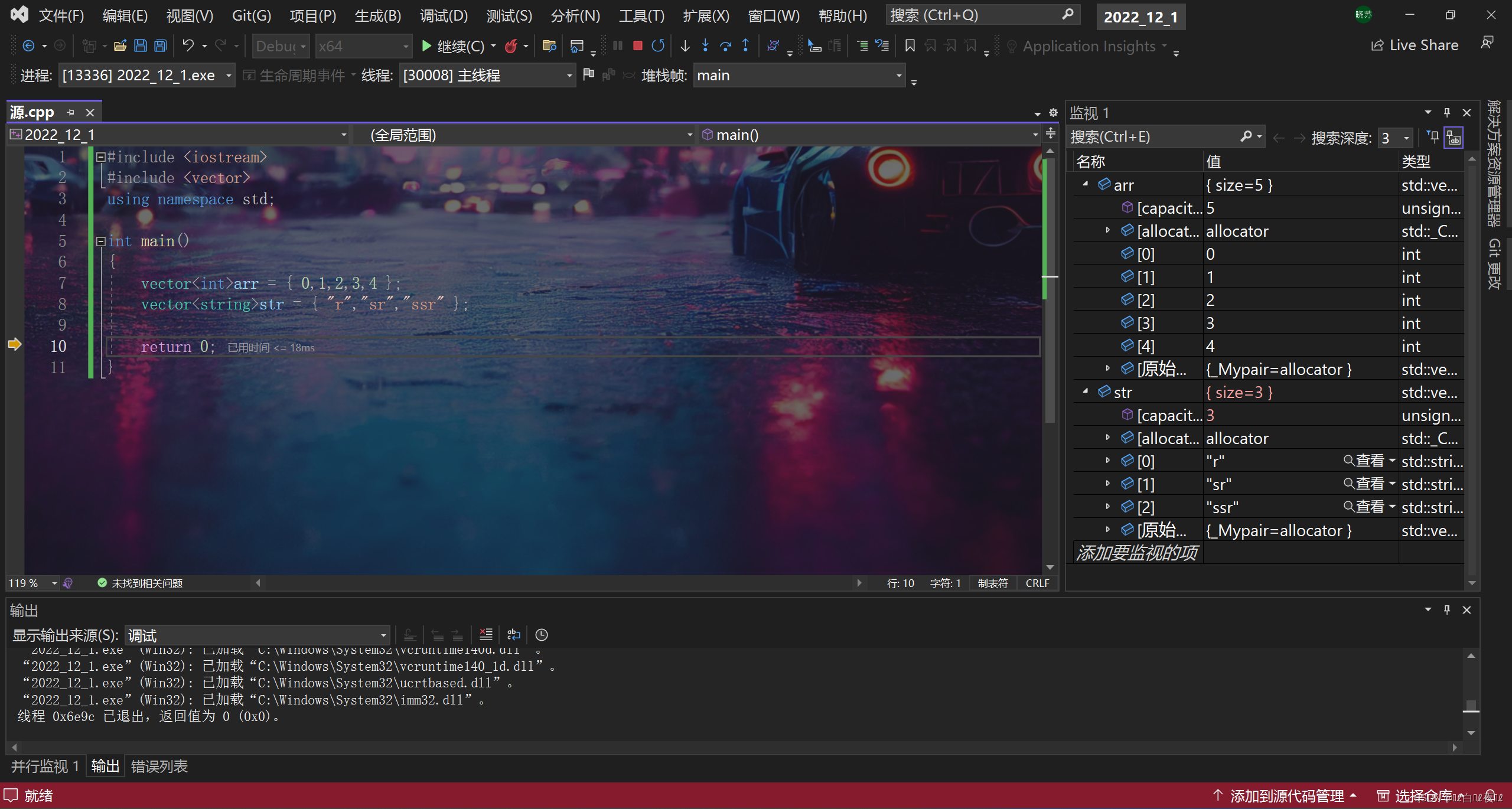
Task: Click the increase indent icon
Action: (x=862, y=45)
